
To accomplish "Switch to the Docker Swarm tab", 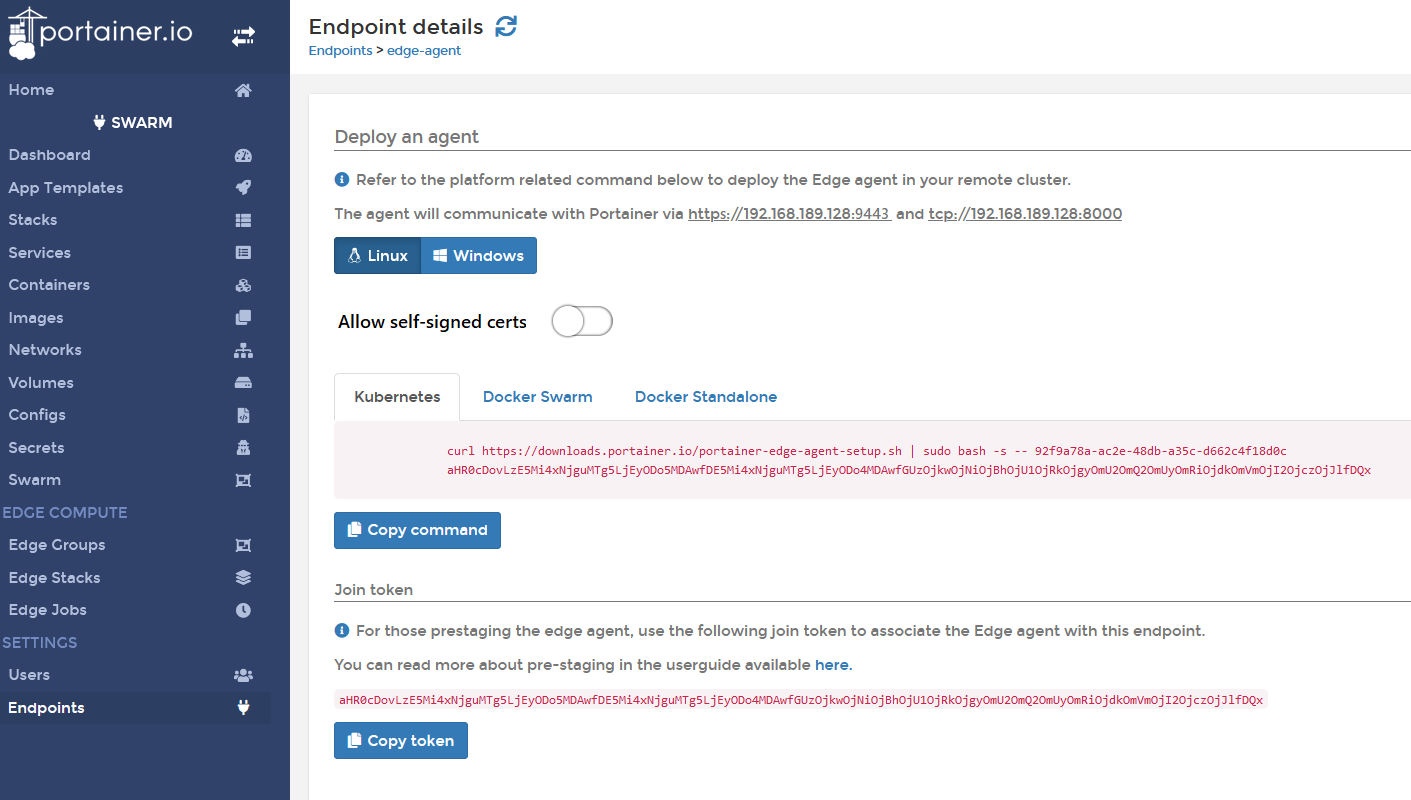I will (x=537, y=396).
